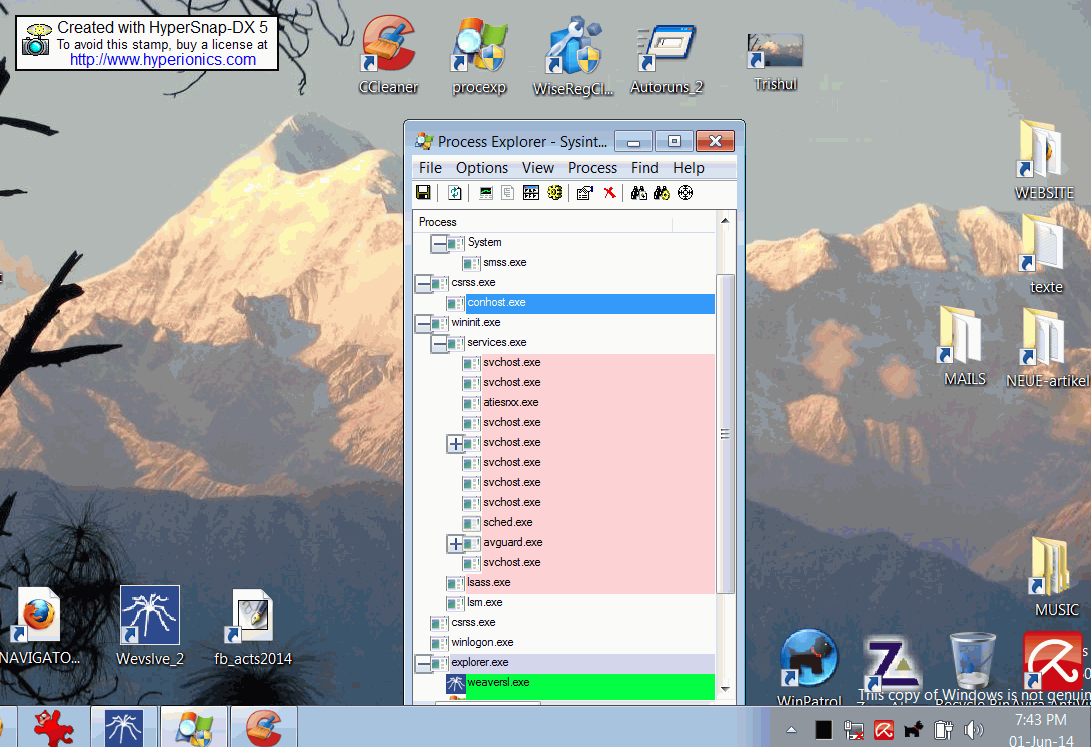This screenshot has width=1091, height=747.
Task: Click the binoculars with gear icon
Action: click(662, 193)
